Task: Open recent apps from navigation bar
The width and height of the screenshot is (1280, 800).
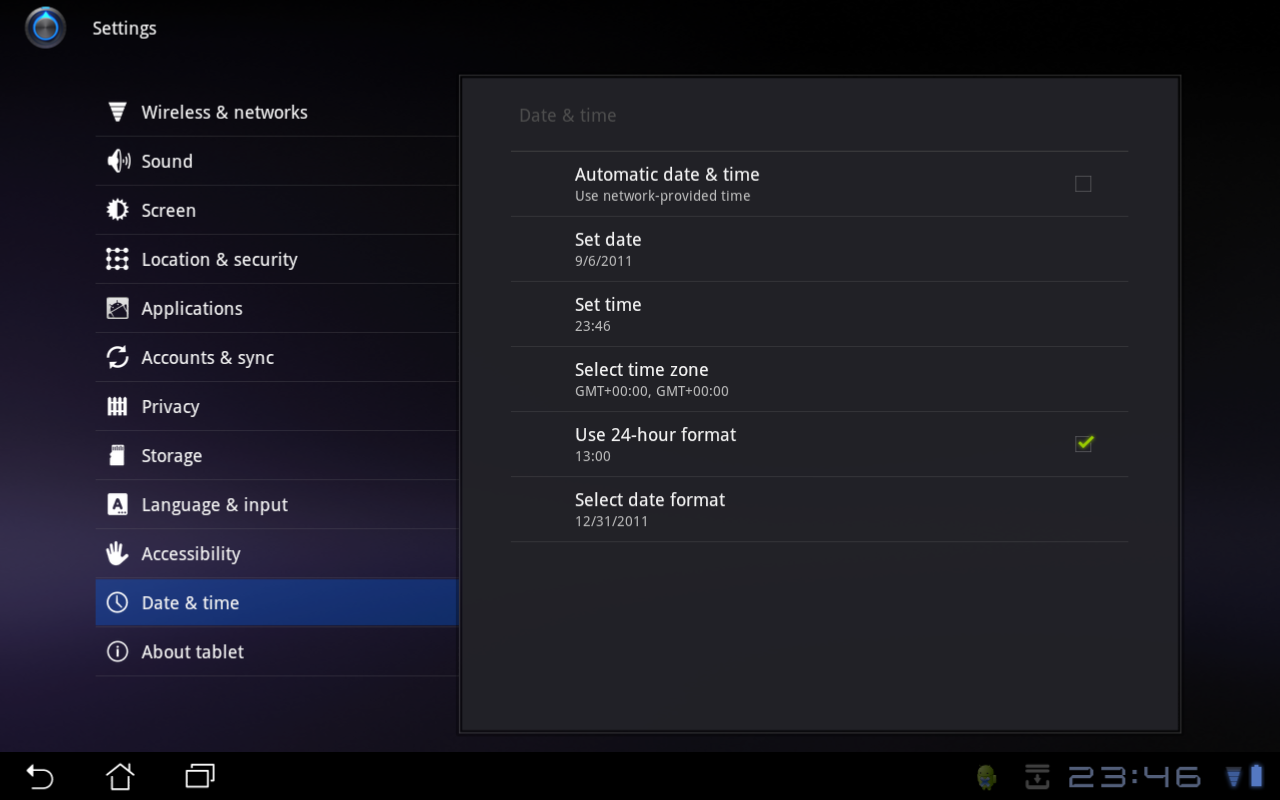Action: pos(200,776)
